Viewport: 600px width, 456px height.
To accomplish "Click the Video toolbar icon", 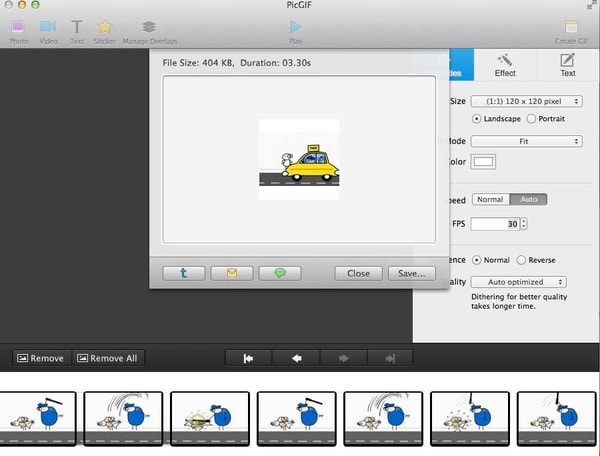I will click(48, 32).
